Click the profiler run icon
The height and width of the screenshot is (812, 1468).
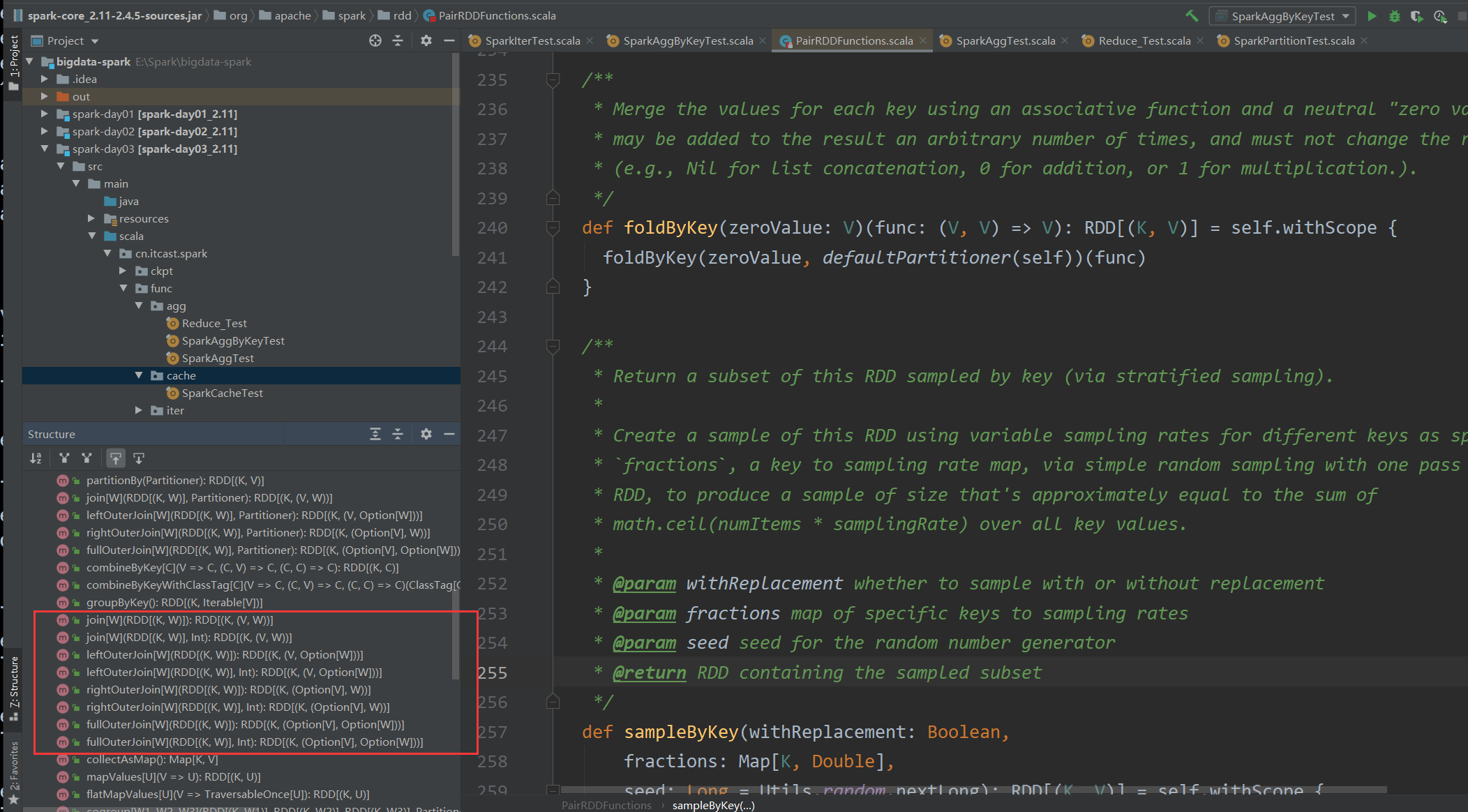pos(1439,16)
